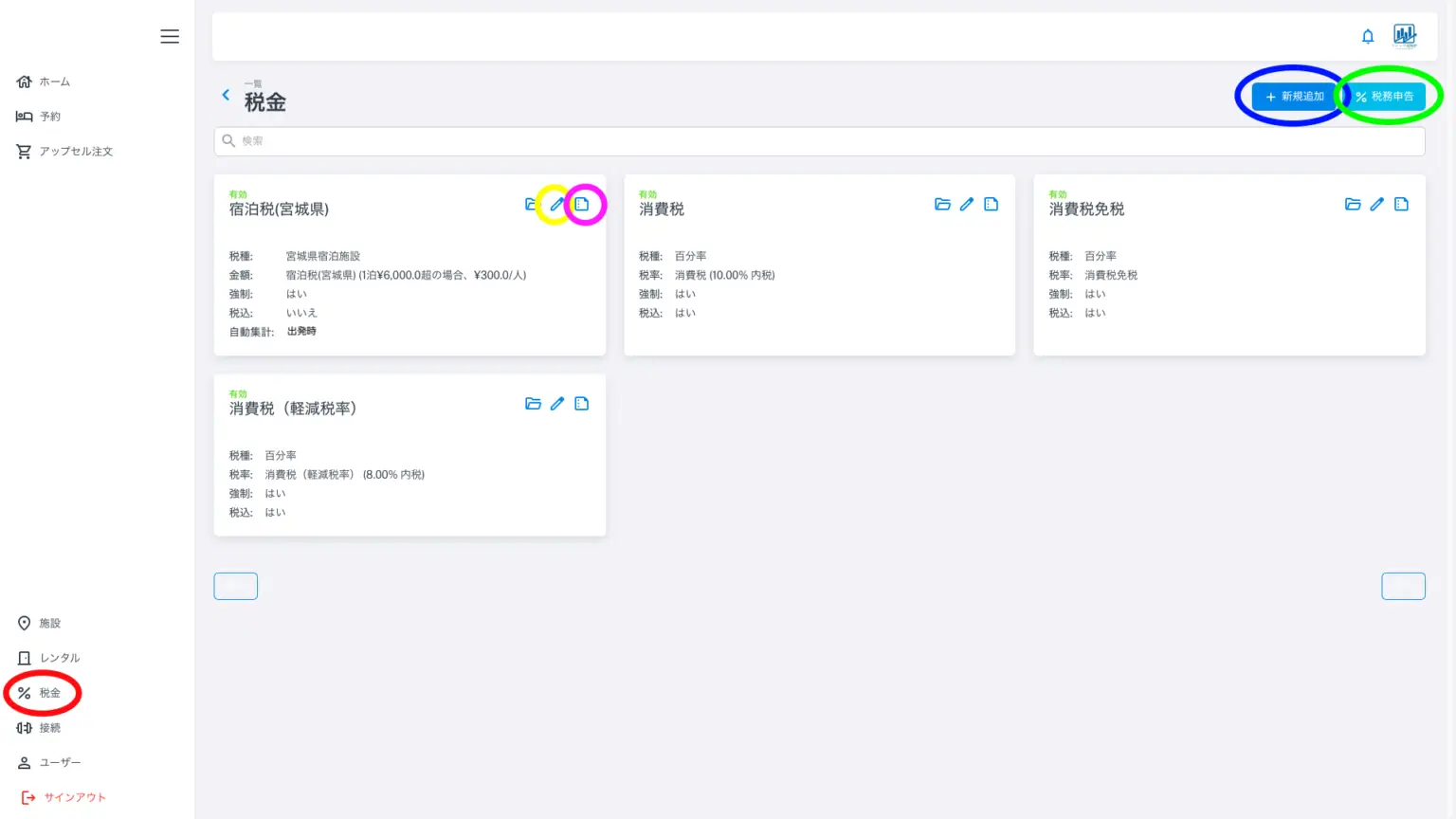This screenshot has width=1456, height=819.
Task: Open 施設 in the sidebar menu
Action: coord(49,624)
